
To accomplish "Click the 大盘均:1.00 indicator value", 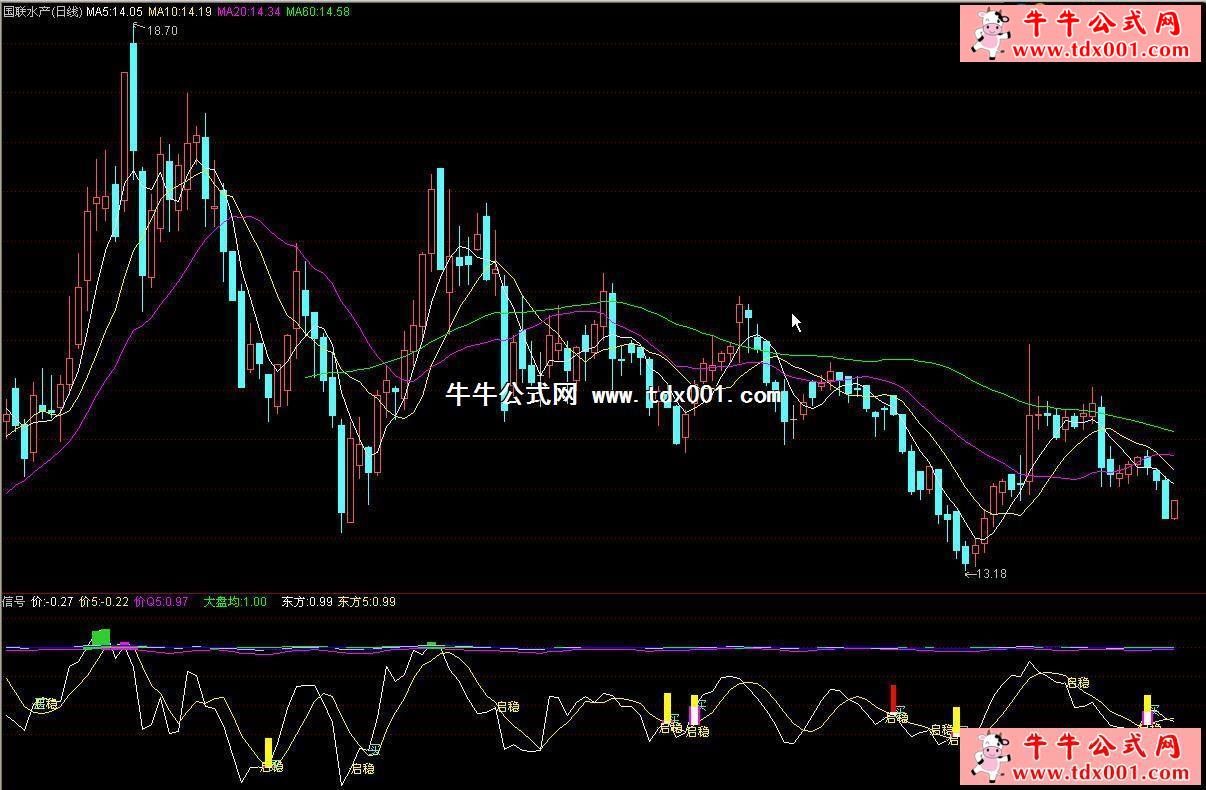I will click(x=235, y=602).
